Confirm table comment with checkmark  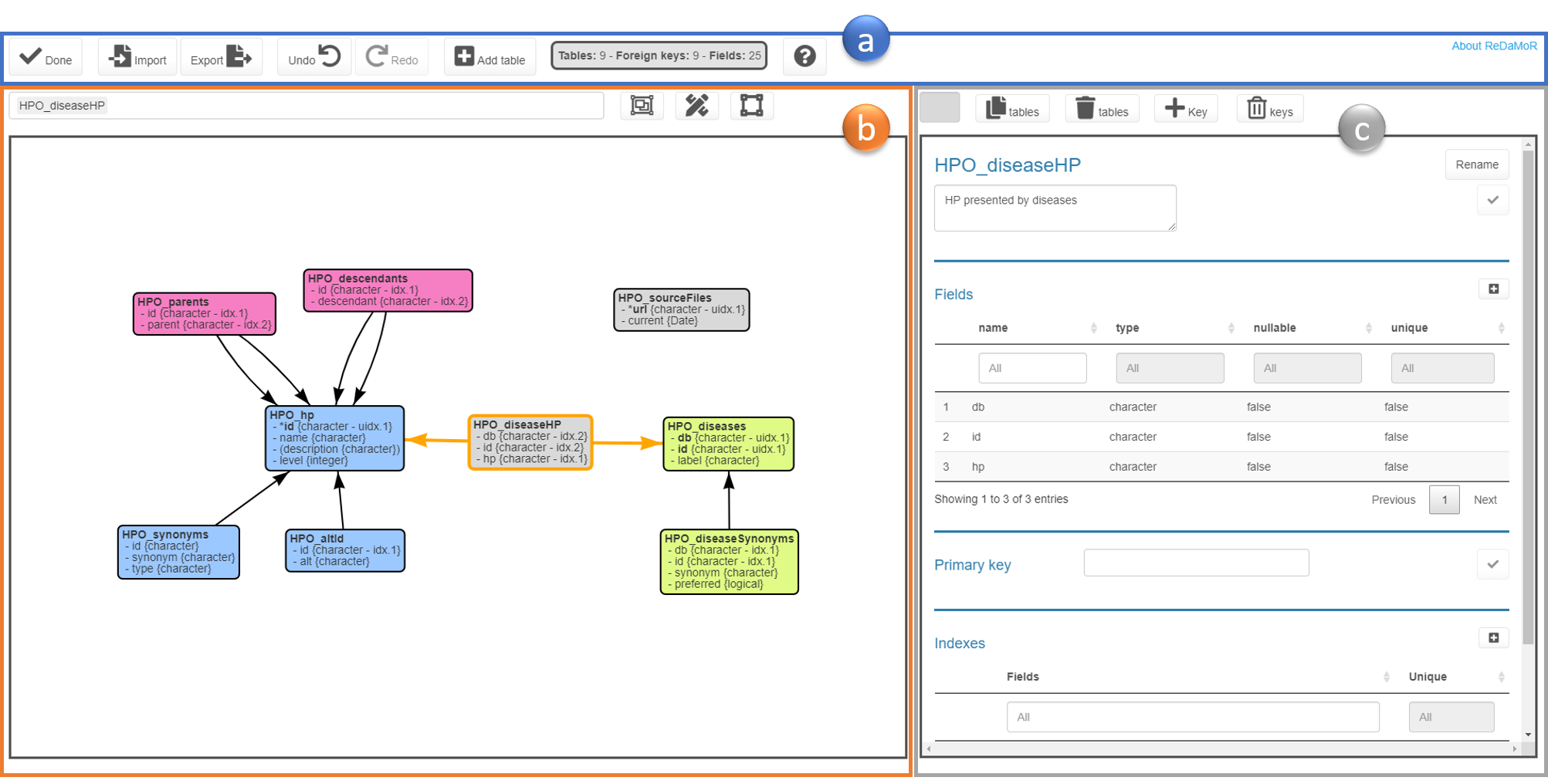tap(1493, 200)
